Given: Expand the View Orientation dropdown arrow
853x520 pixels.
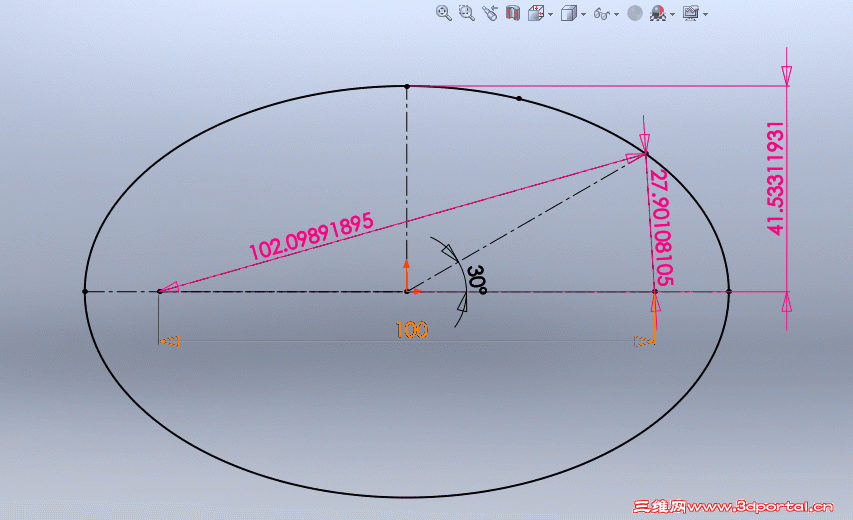Looking at the screenshot, I should 551,14.
